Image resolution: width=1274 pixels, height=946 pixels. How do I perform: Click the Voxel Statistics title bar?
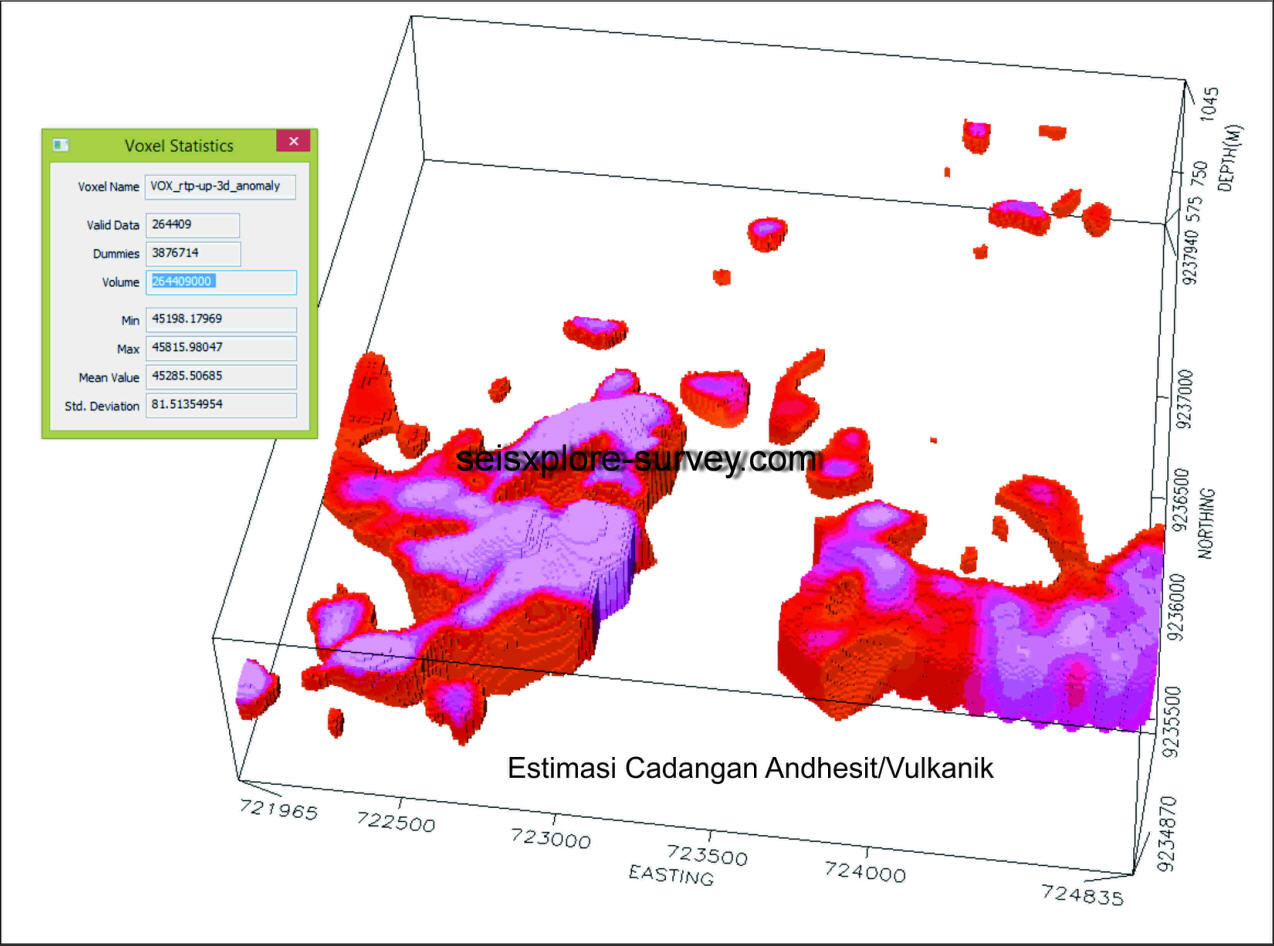coord(178,145)
